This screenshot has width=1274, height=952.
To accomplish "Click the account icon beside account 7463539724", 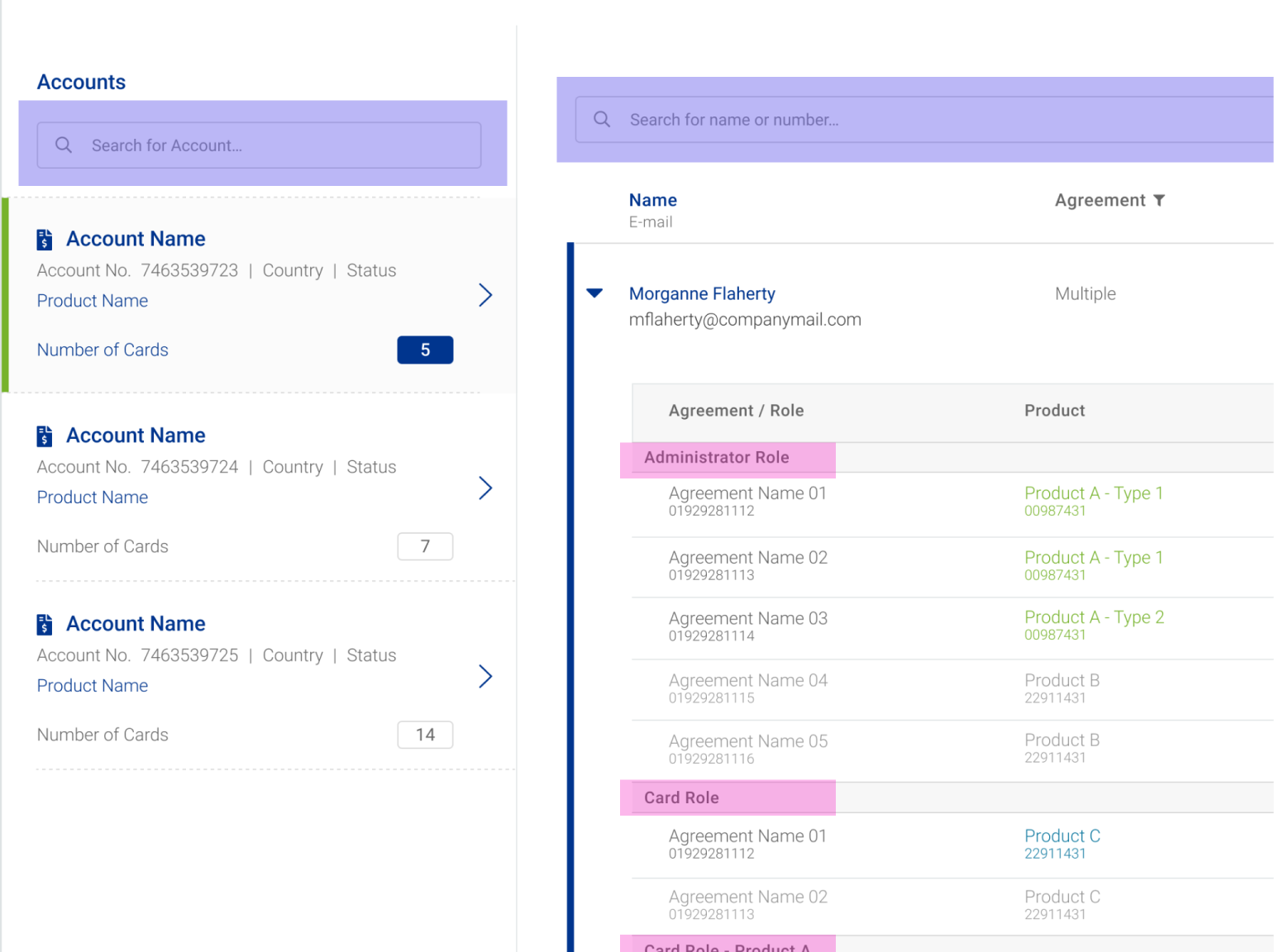I will pos(44,436).
